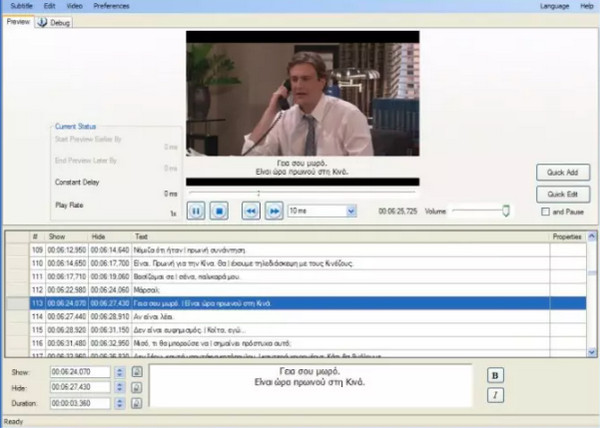Pause the video playback
Image resolution: width=600 pixels, height=428 pixels.
pos(196,211)
